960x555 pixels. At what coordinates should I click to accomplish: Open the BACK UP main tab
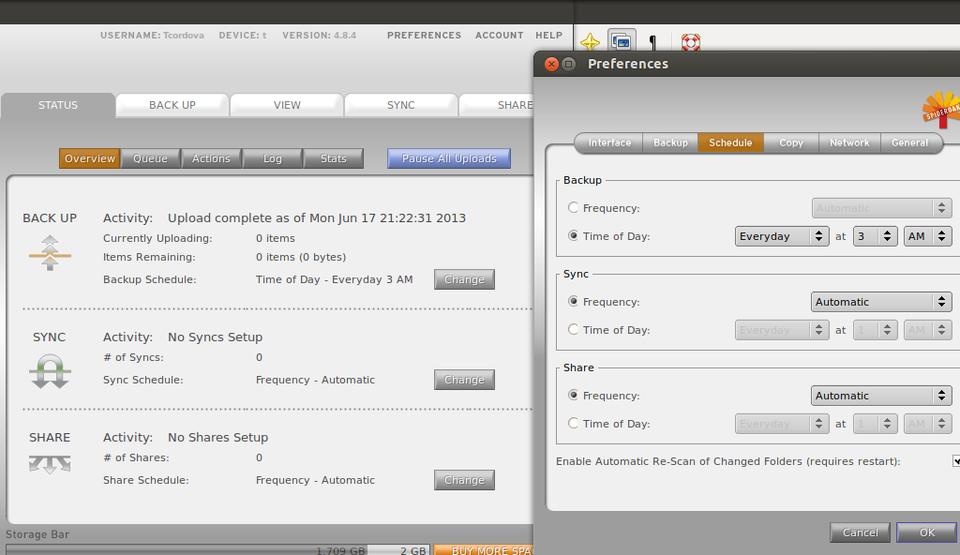click(172, 105)
